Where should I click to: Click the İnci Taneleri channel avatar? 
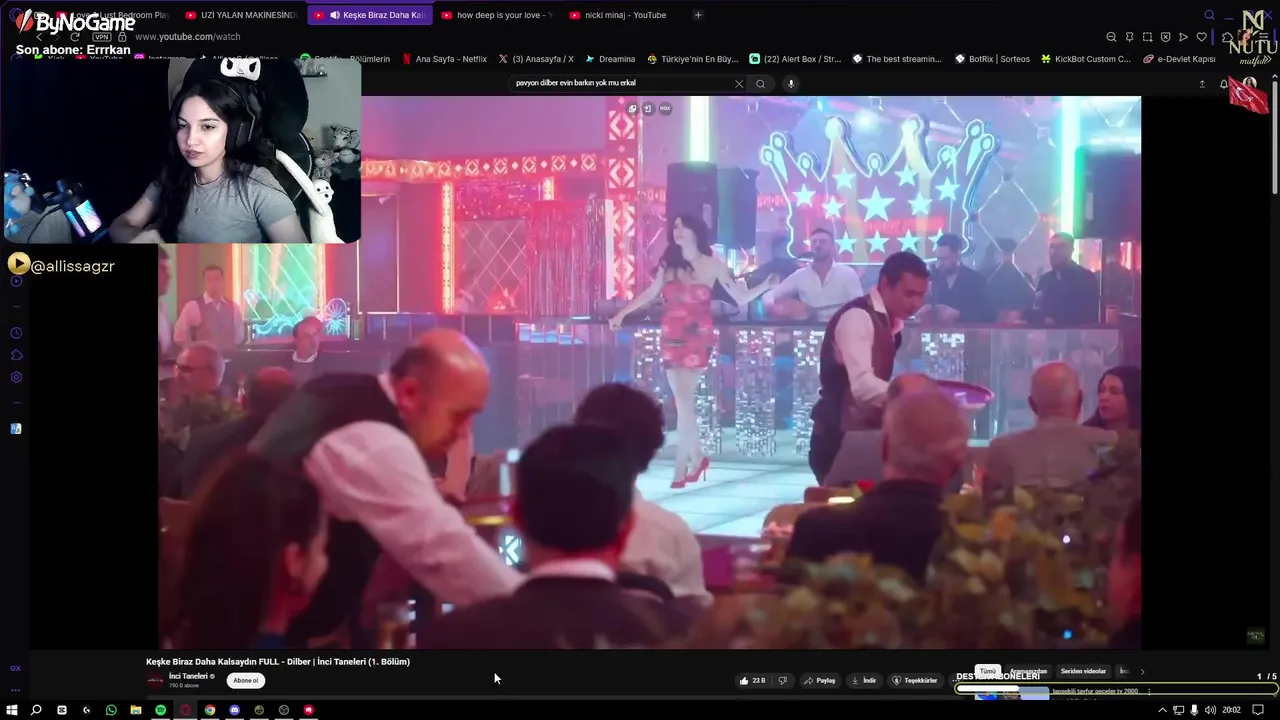(x=155, y=680)
